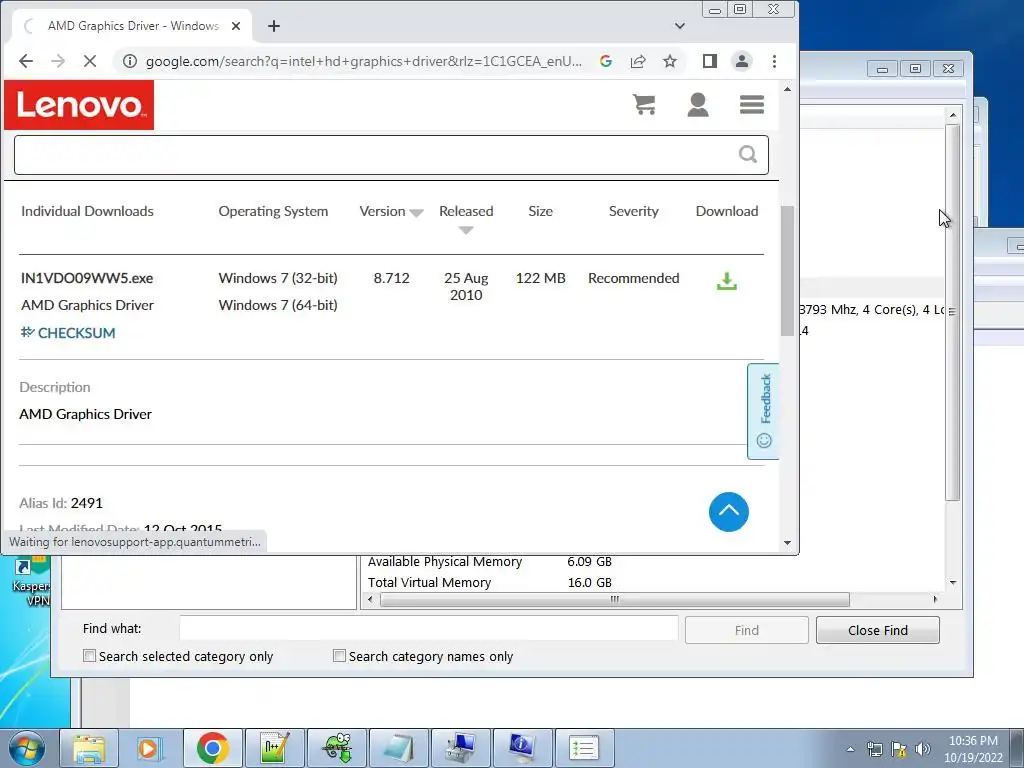Click the Severity column header
The image size is (1024, 768).
pyautogui.click(x=633, y=212)
